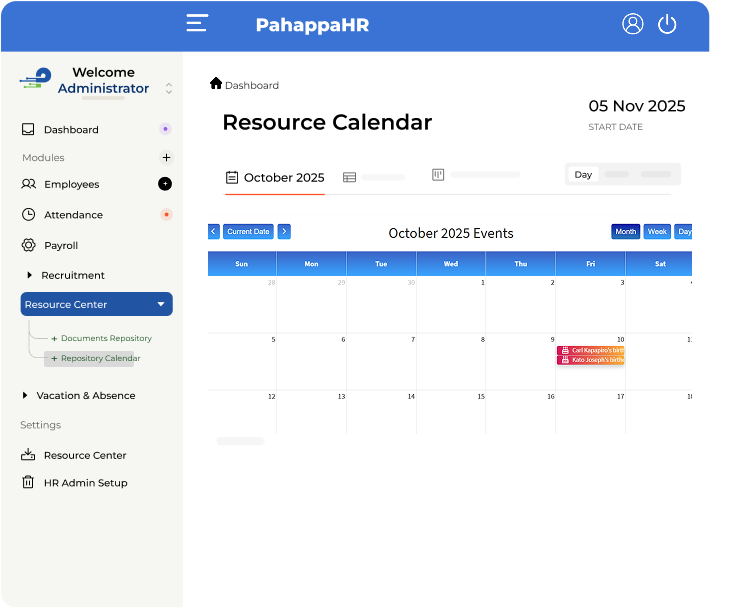Switch to the board view icon

[x=438, y=175]
